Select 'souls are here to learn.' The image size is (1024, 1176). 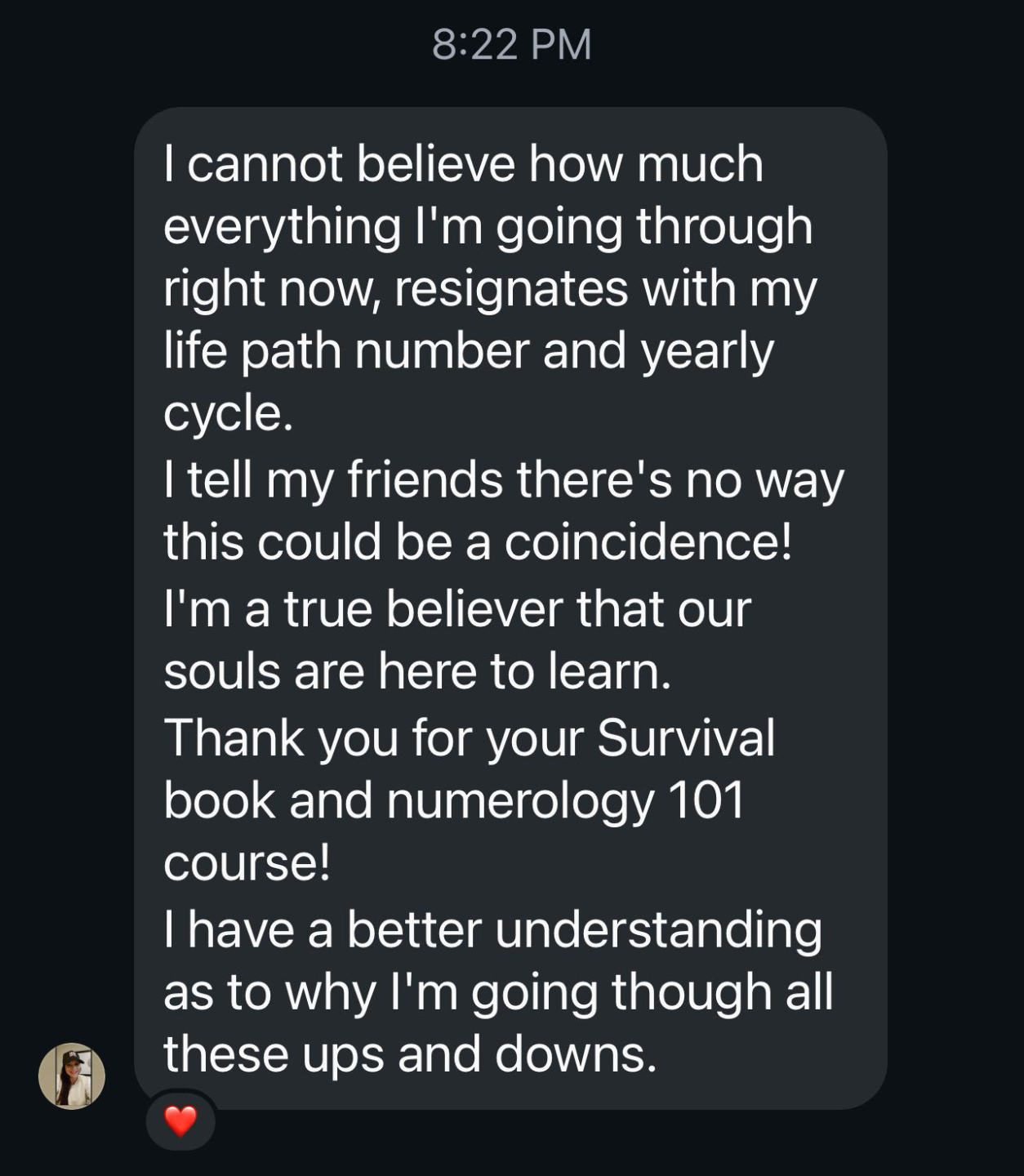[417, 671]
